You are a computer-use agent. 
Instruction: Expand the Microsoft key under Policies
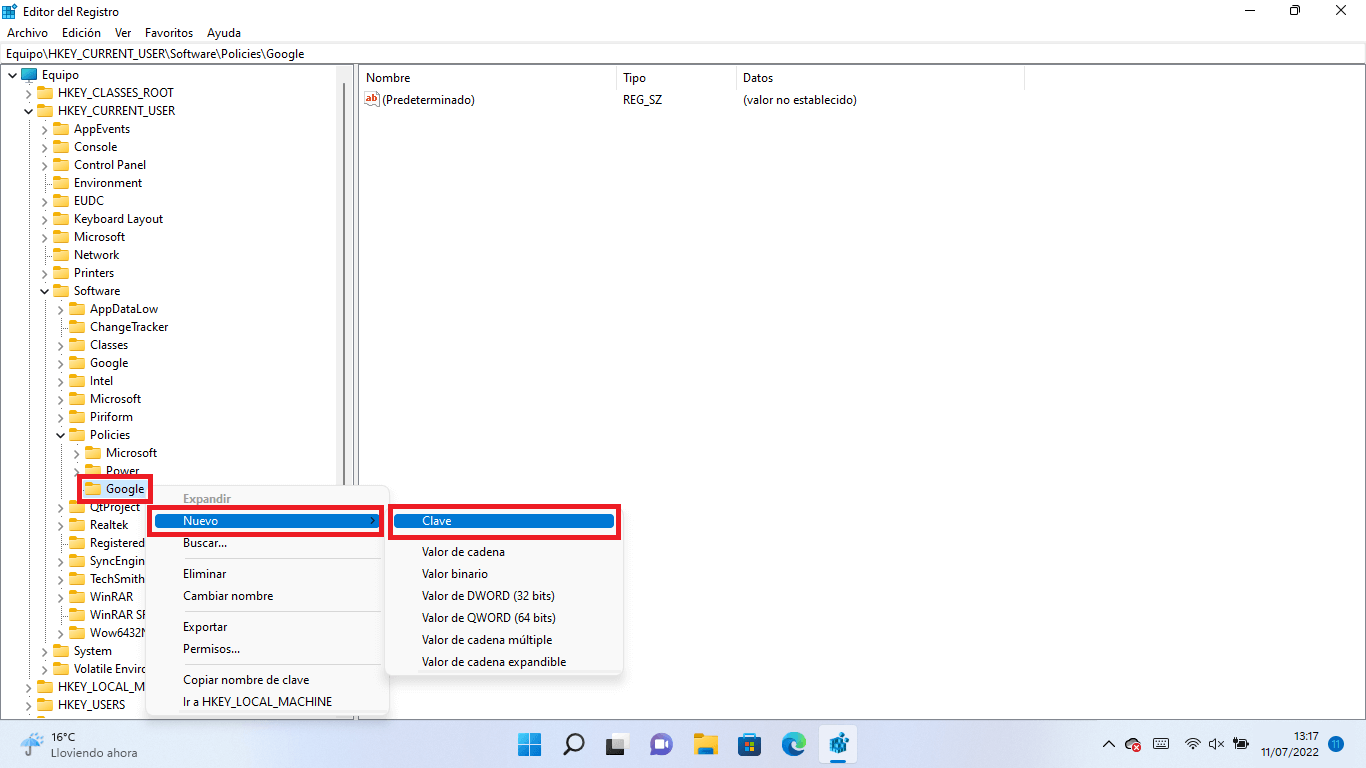coord(76,453)
